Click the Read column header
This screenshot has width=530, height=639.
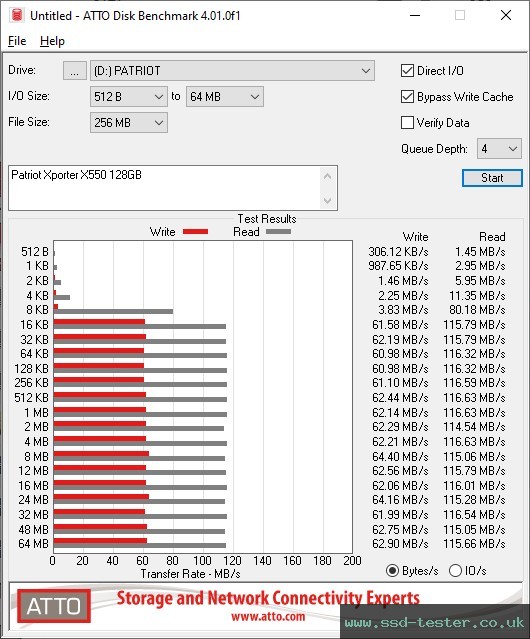click(x=492, y=237)
